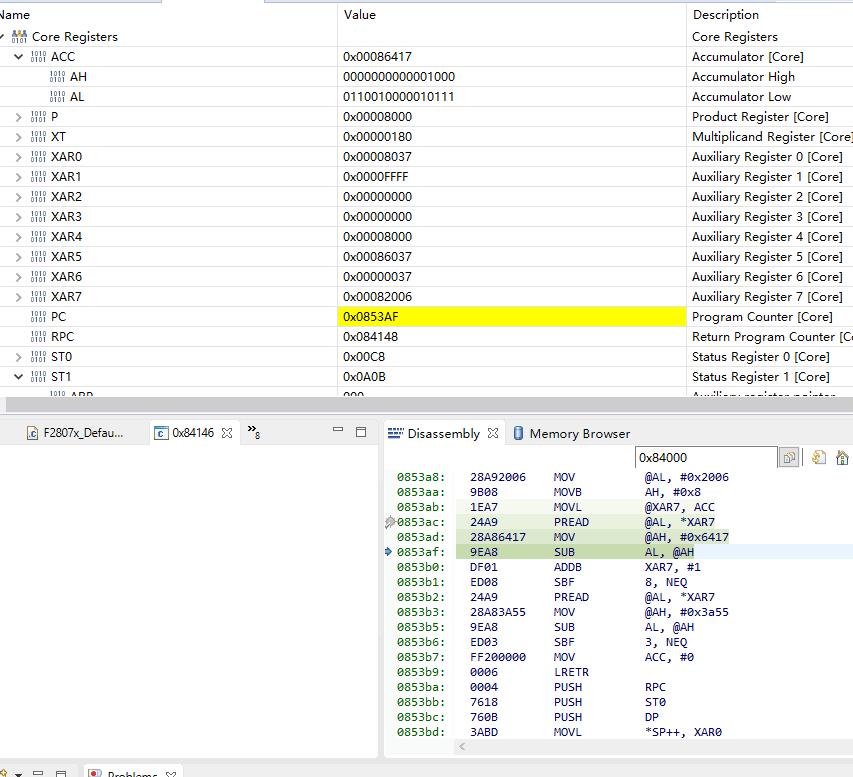Close the 0x84146 editor tab
Image resolution: width=853 pixels, height=777 pixels.
pyautogui.click(x=227, y=433)
